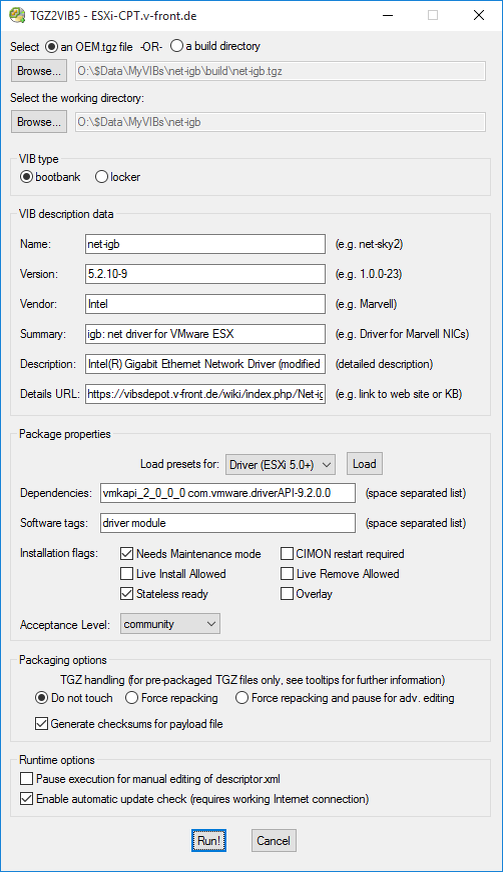Click the Load presets button
Viewport: 503px width, 872px height.
[x=364, y=464]
